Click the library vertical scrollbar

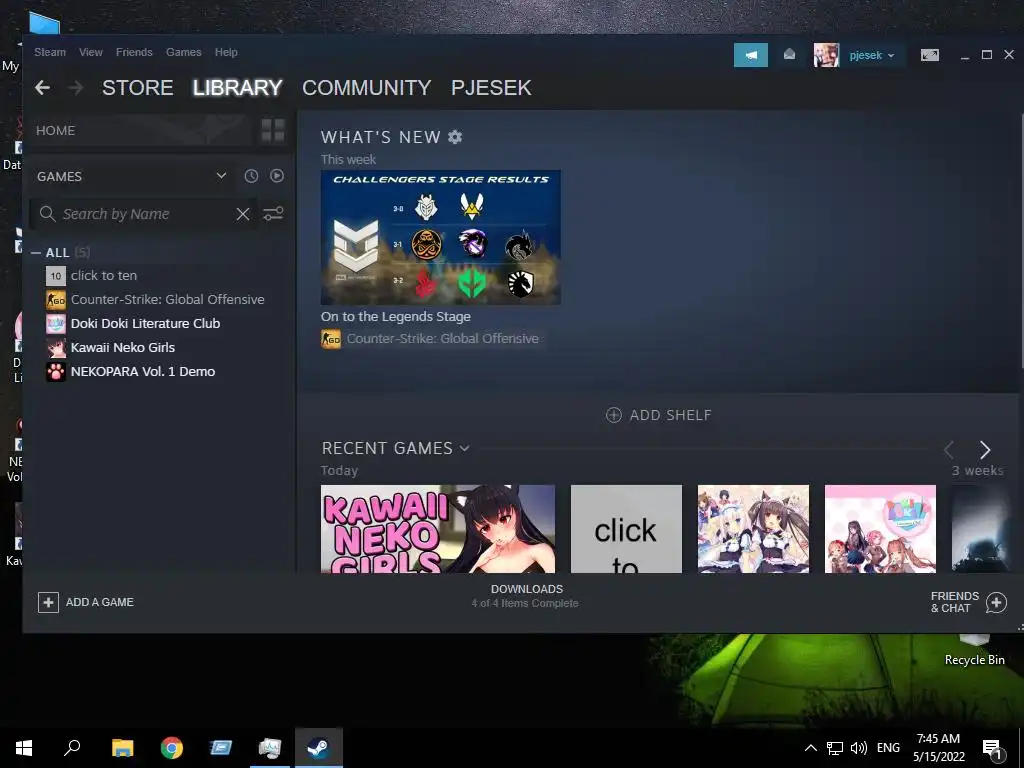coord(1021,242)
